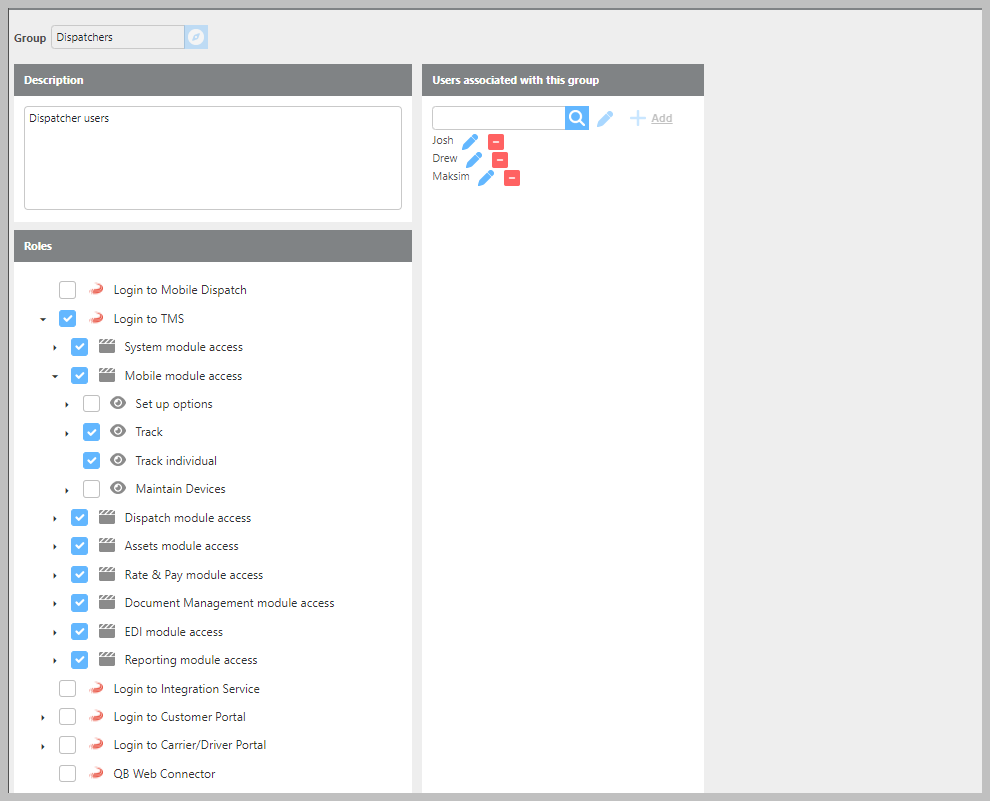Image resolution: width=990 pixels, height=801 pixels.
Task: Select the QB Web Connector role label
Action: coord(164,774)
